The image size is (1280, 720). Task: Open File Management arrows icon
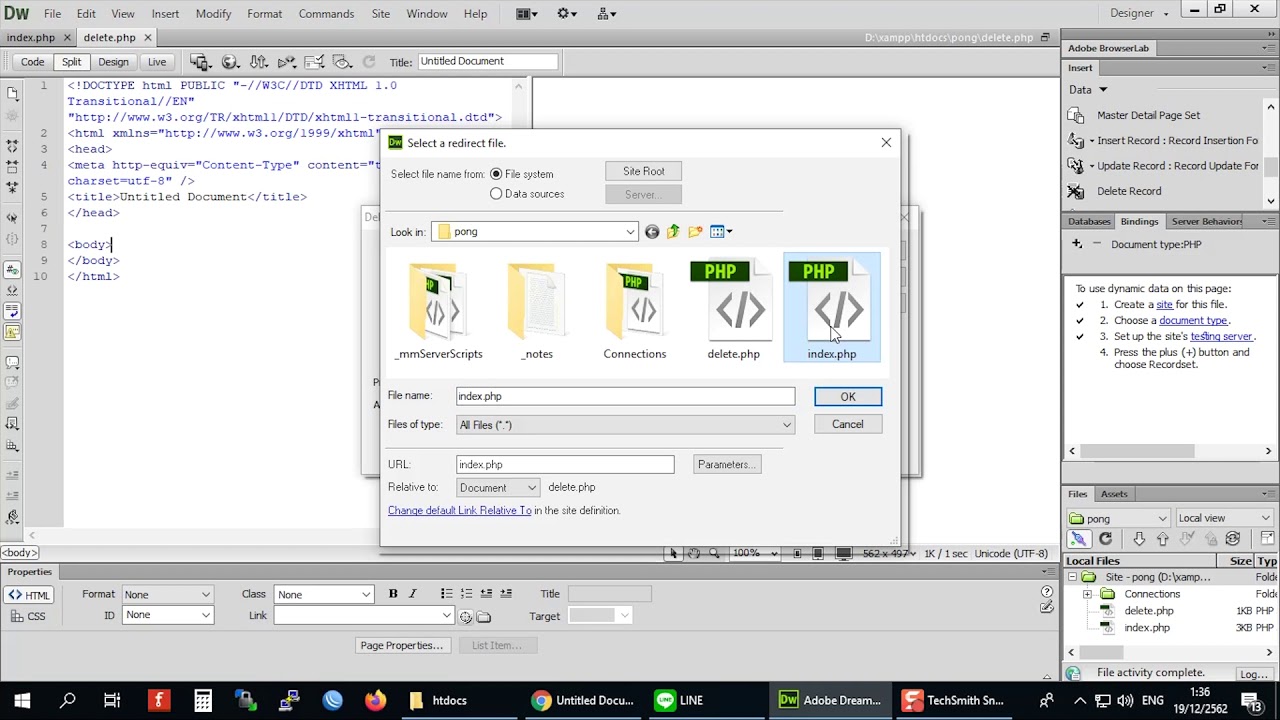[258, 61]
